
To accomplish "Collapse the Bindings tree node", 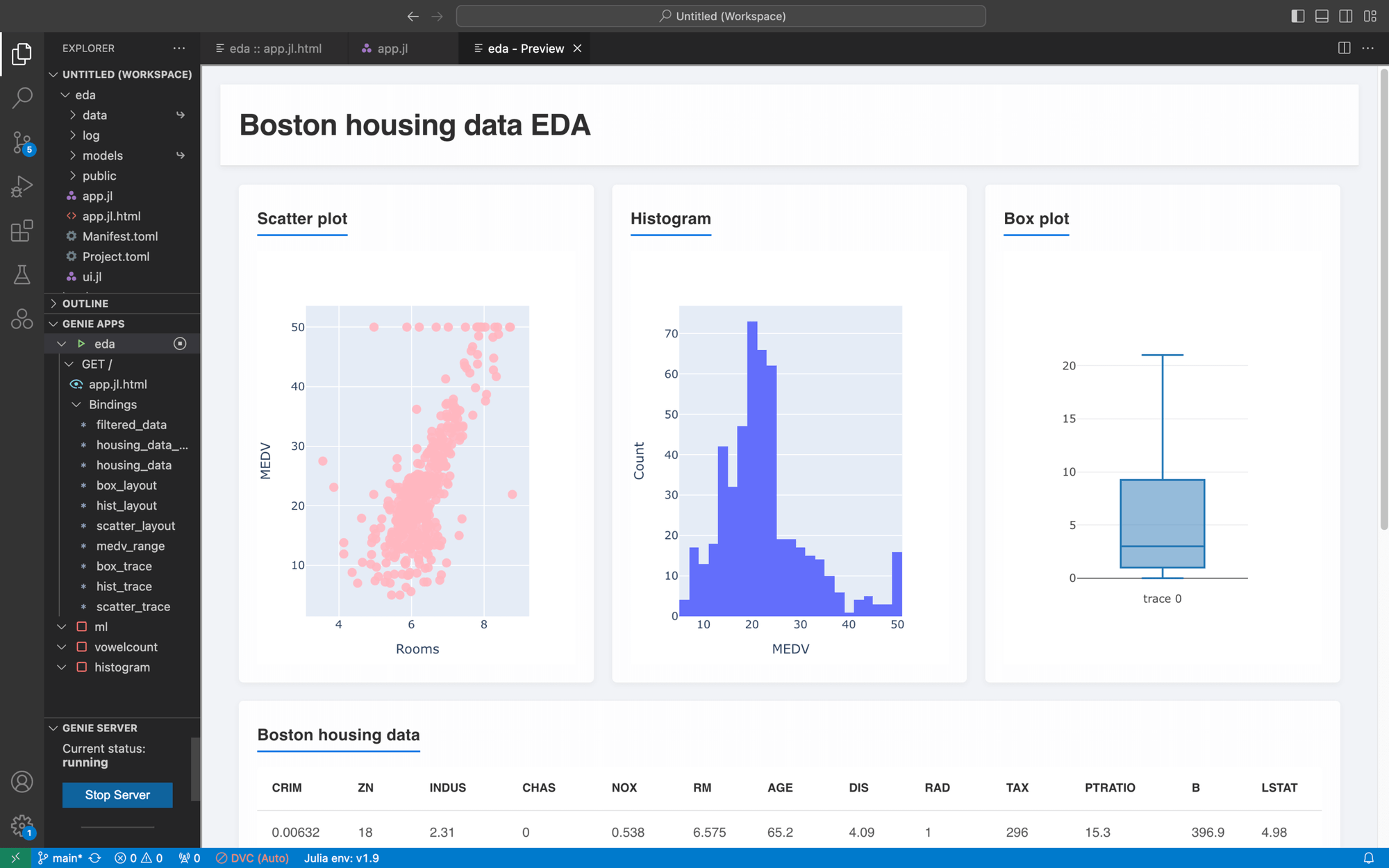I will (76, 404).
